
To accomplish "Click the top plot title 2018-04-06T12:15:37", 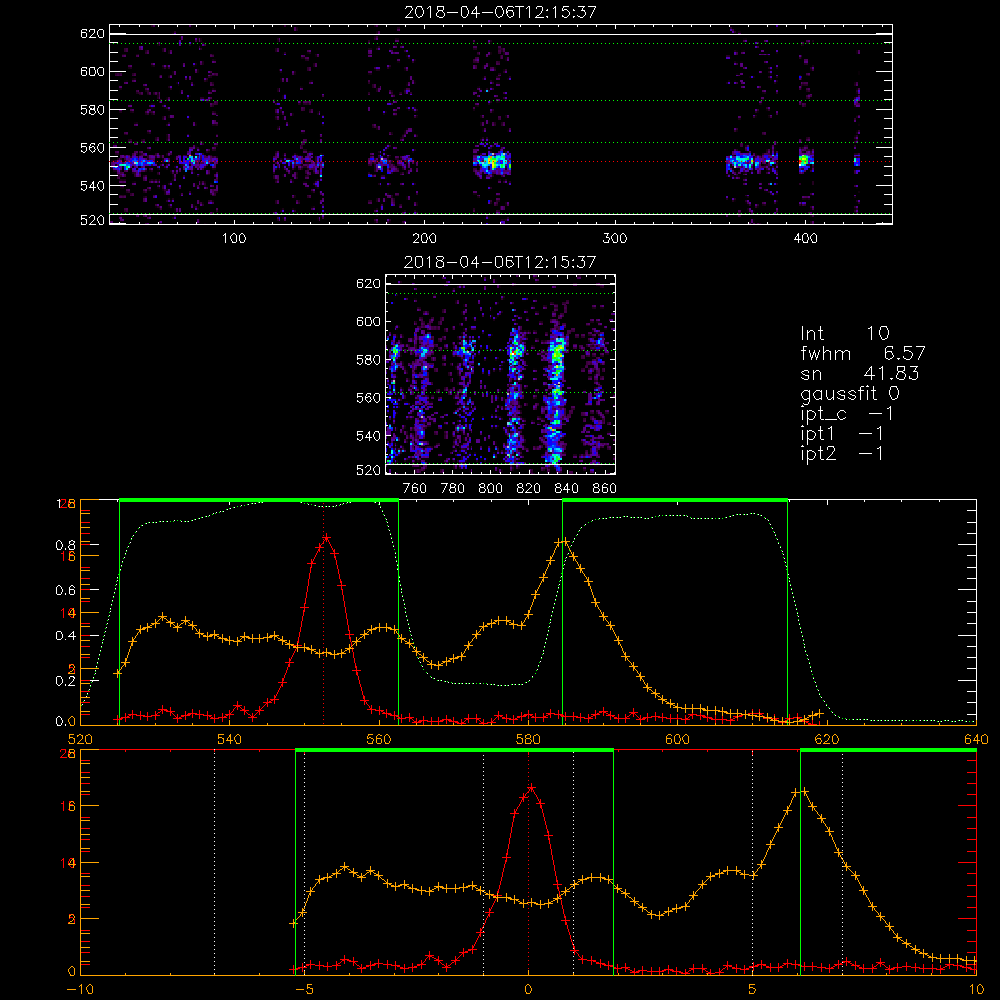I will tap(500, 12).
